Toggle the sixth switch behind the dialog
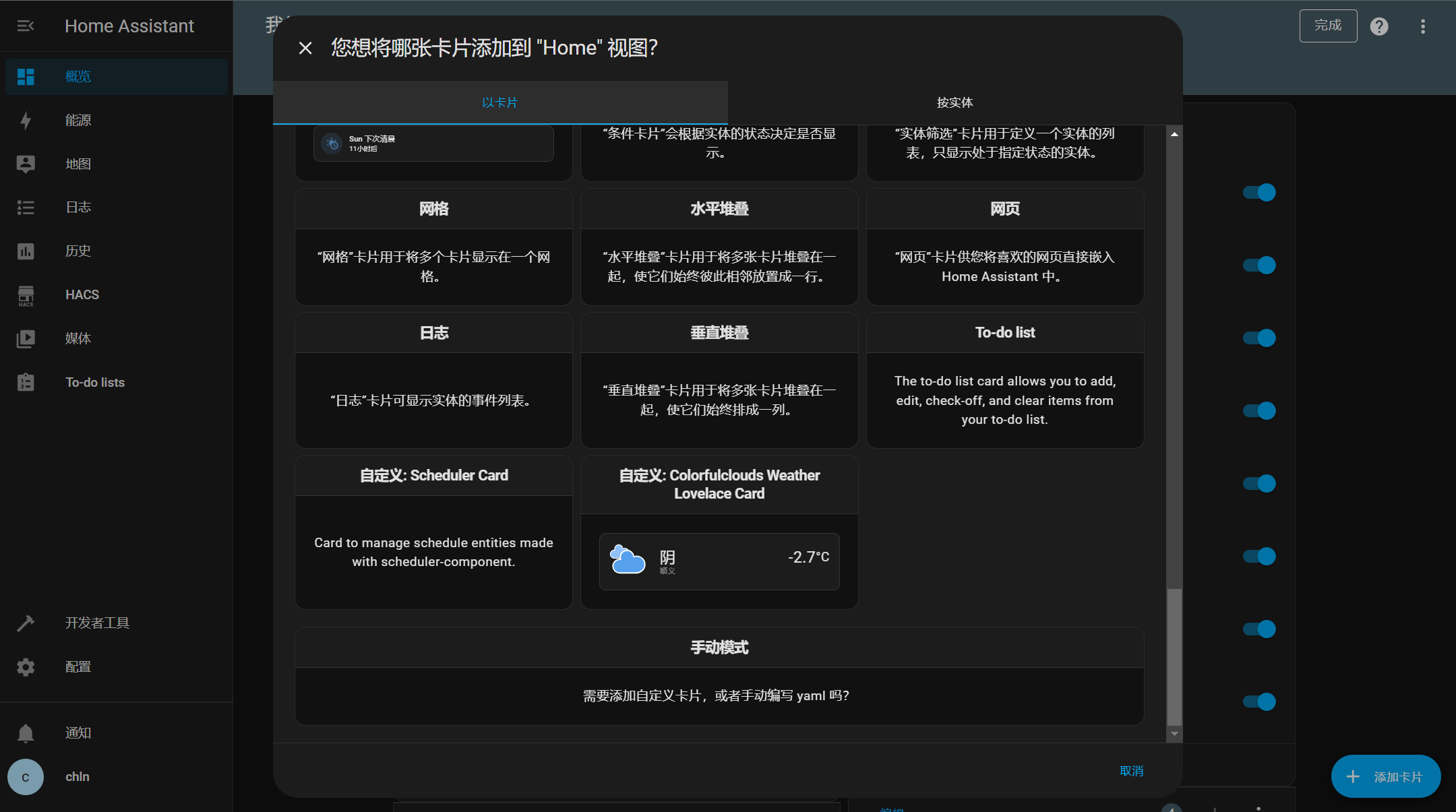1456x812 pixels. pyautogui.click(x=1259, y=557)
